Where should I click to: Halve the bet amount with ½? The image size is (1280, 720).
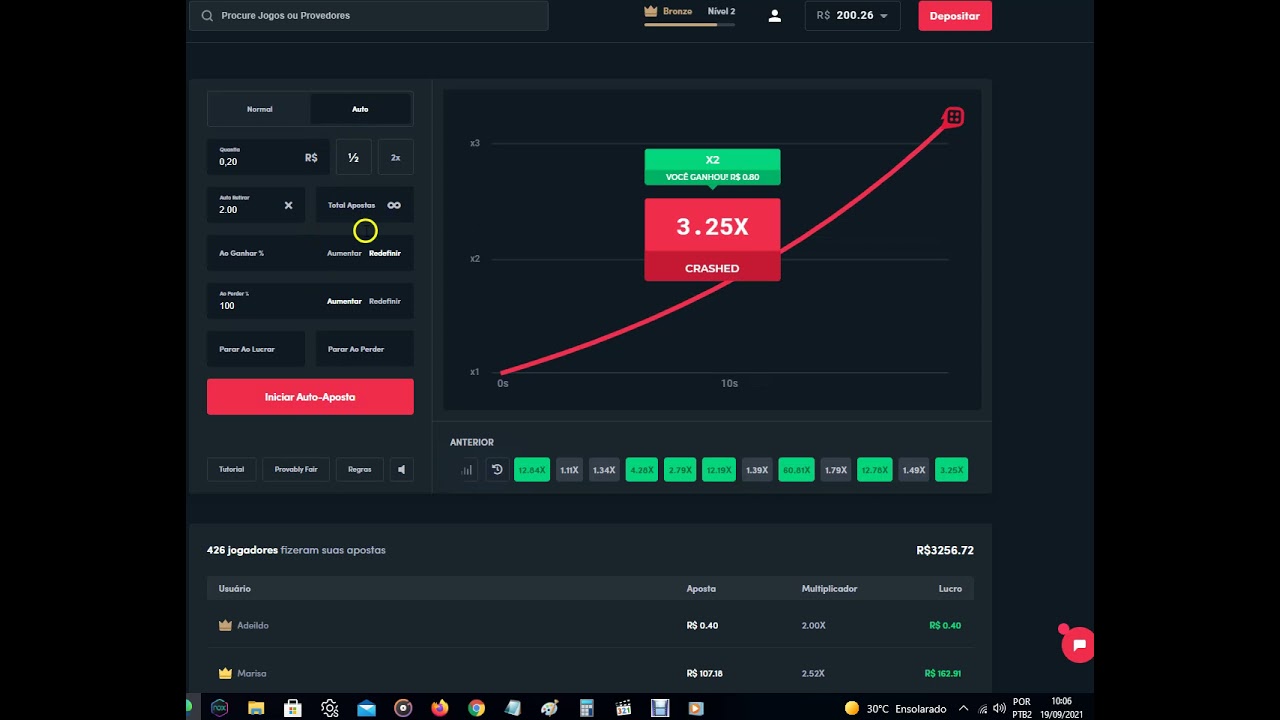[353, 157]
